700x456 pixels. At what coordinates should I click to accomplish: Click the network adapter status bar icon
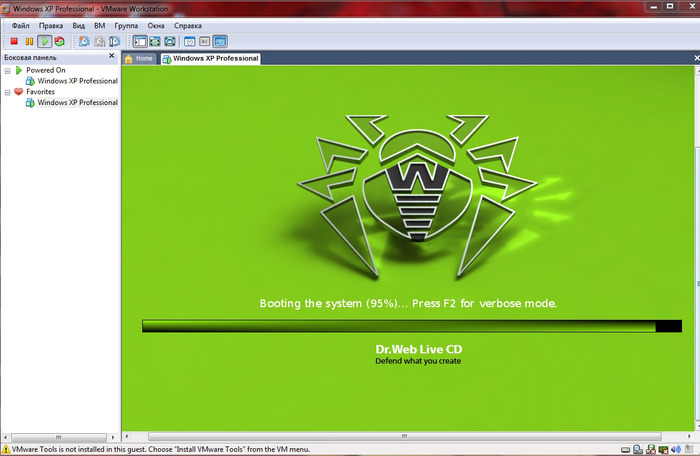point(663,450)
